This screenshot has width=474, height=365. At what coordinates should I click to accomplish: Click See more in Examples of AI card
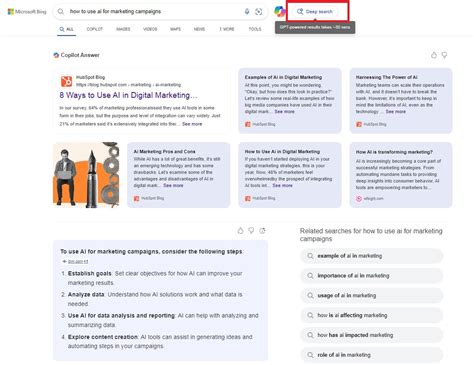(284, 112)
